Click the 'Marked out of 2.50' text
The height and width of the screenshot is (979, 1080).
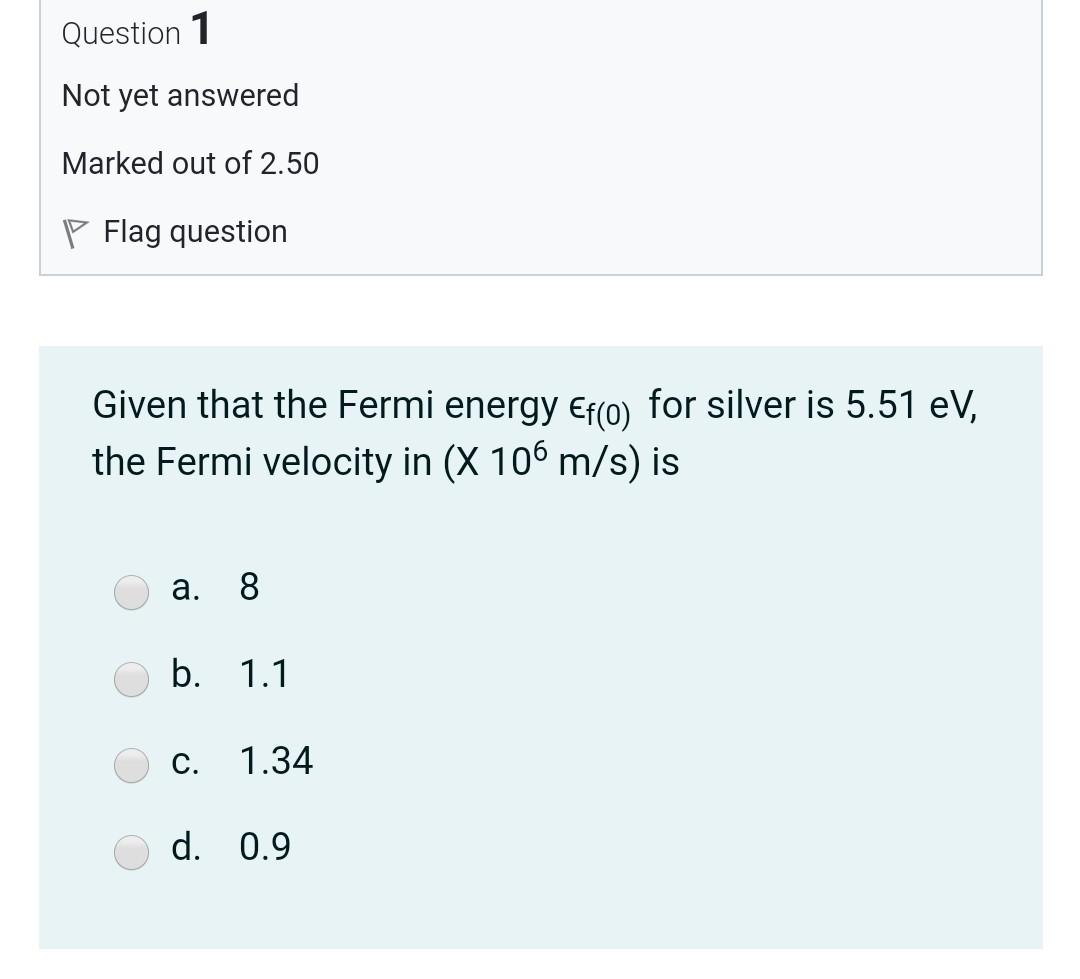tap(190, 164)
